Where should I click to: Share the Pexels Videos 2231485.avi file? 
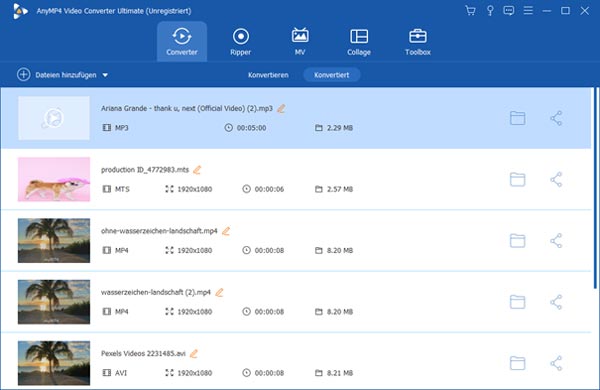pyautogui.click(x=556, y=363)
